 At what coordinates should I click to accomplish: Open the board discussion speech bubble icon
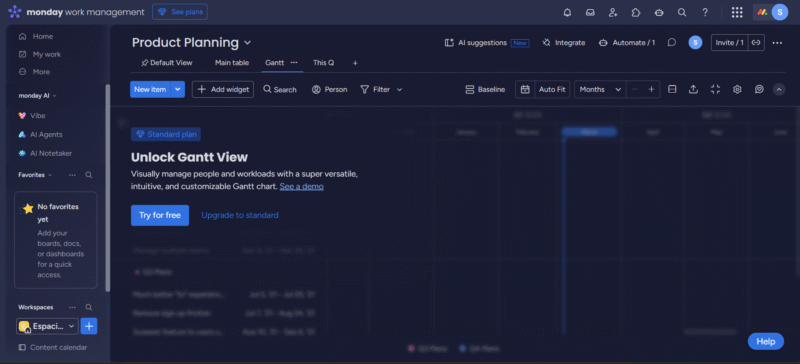point(672,43)
